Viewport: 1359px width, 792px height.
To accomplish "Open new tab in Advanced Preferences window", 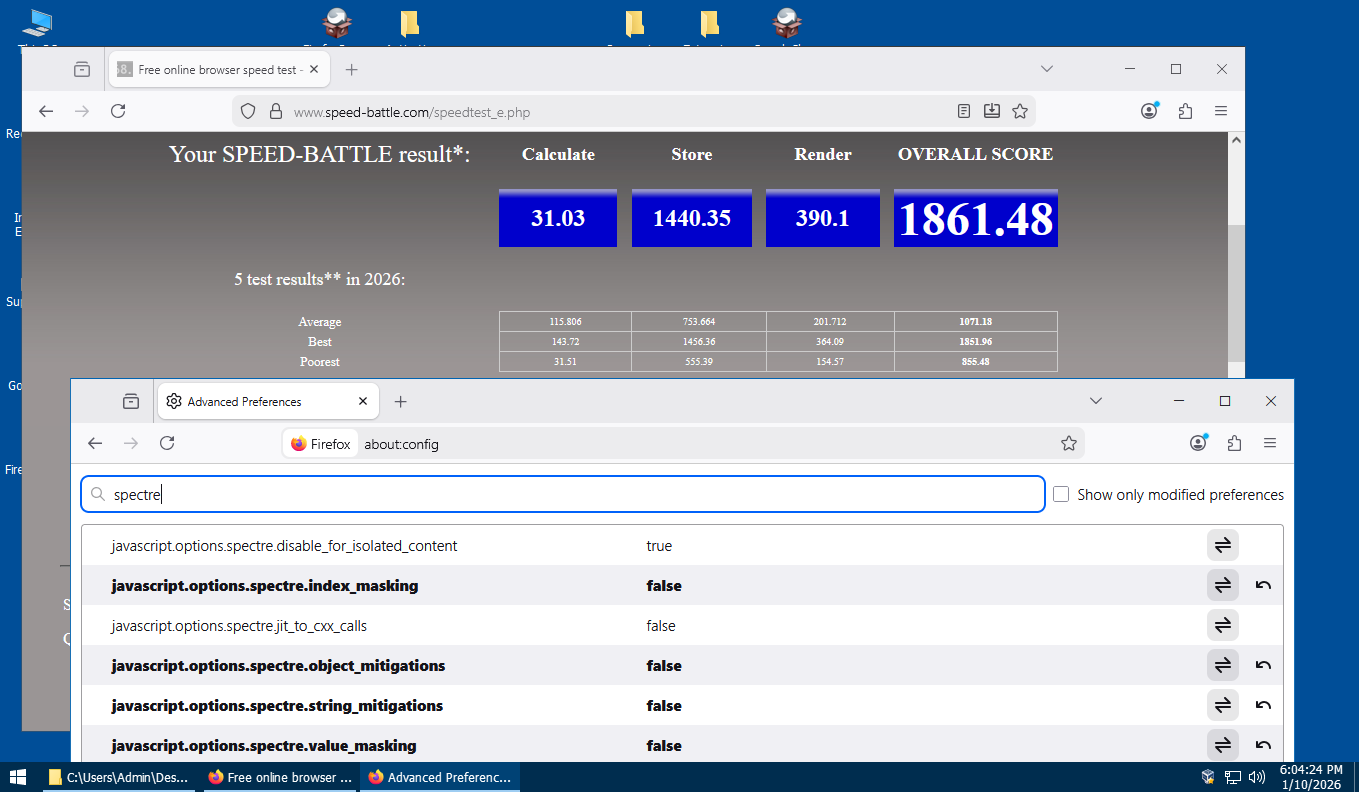I will pyautogui.click(x=401, y=401).
